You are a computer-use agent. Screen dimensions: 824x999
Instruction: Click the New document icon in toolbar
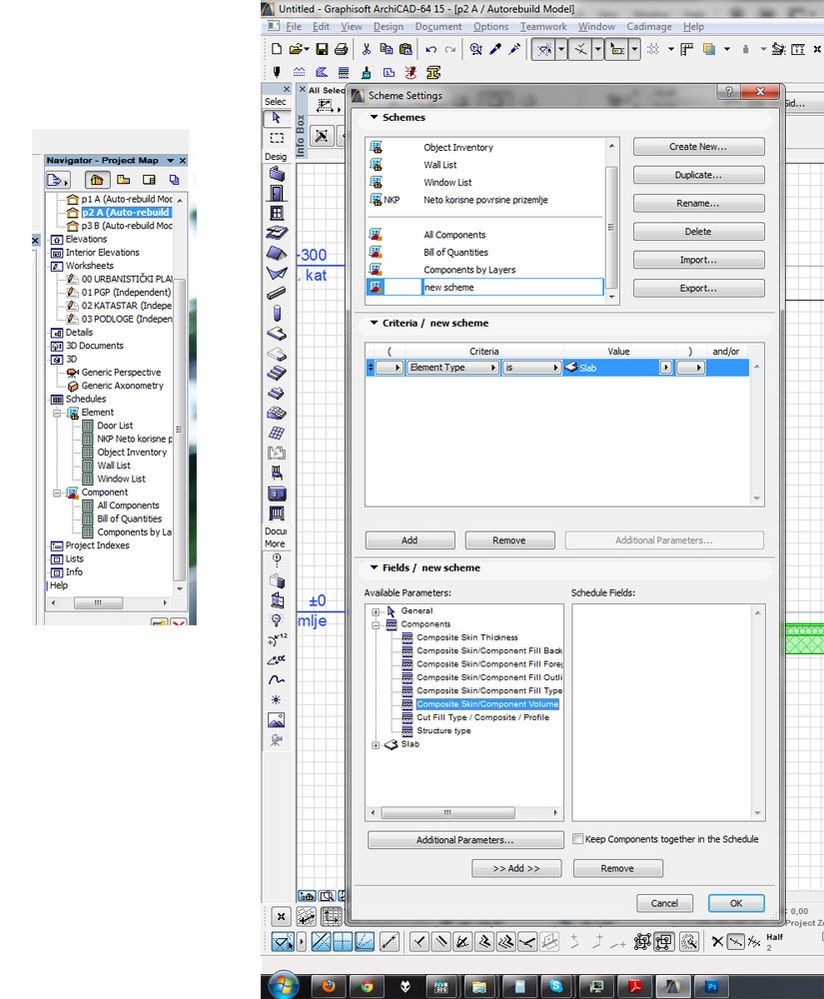277,49
